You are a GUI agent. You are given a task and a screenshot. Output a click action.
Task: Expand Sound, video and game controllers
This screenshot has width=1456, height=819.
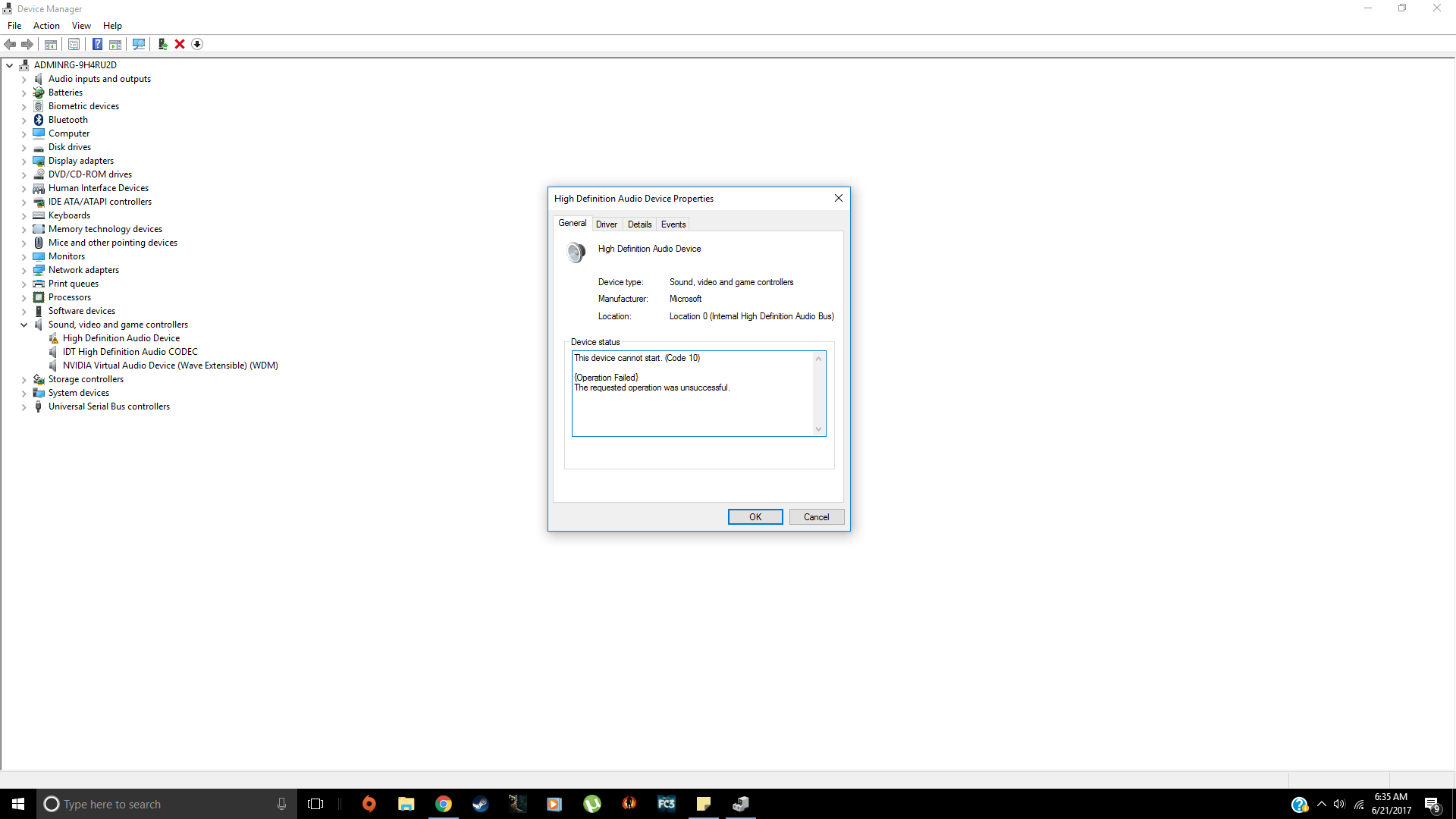(x=23, y=324)
